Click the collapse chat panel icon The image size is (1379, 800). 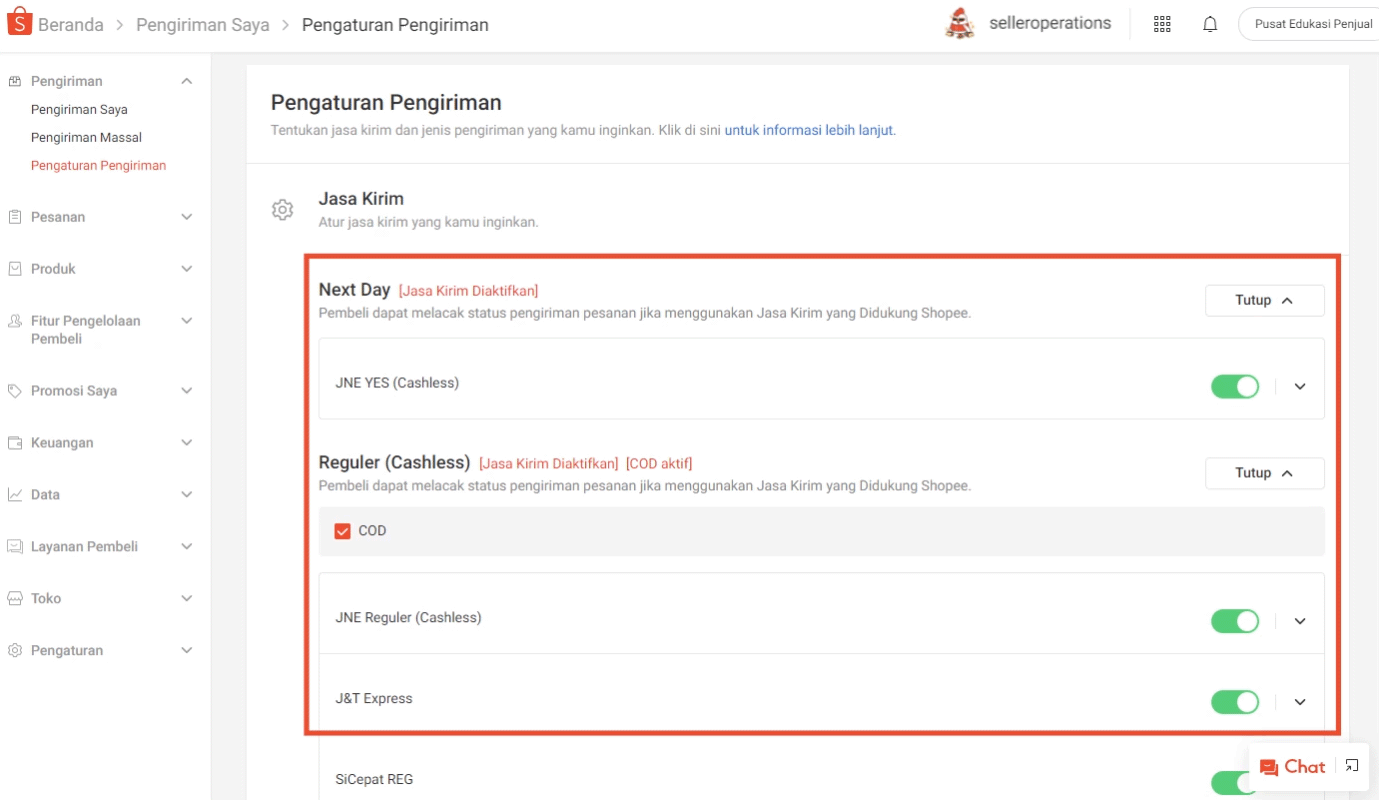tap(1352, 766)
